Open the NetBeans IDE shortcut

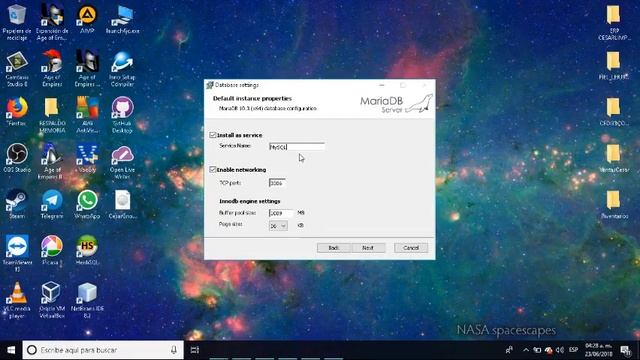(87, 300)
